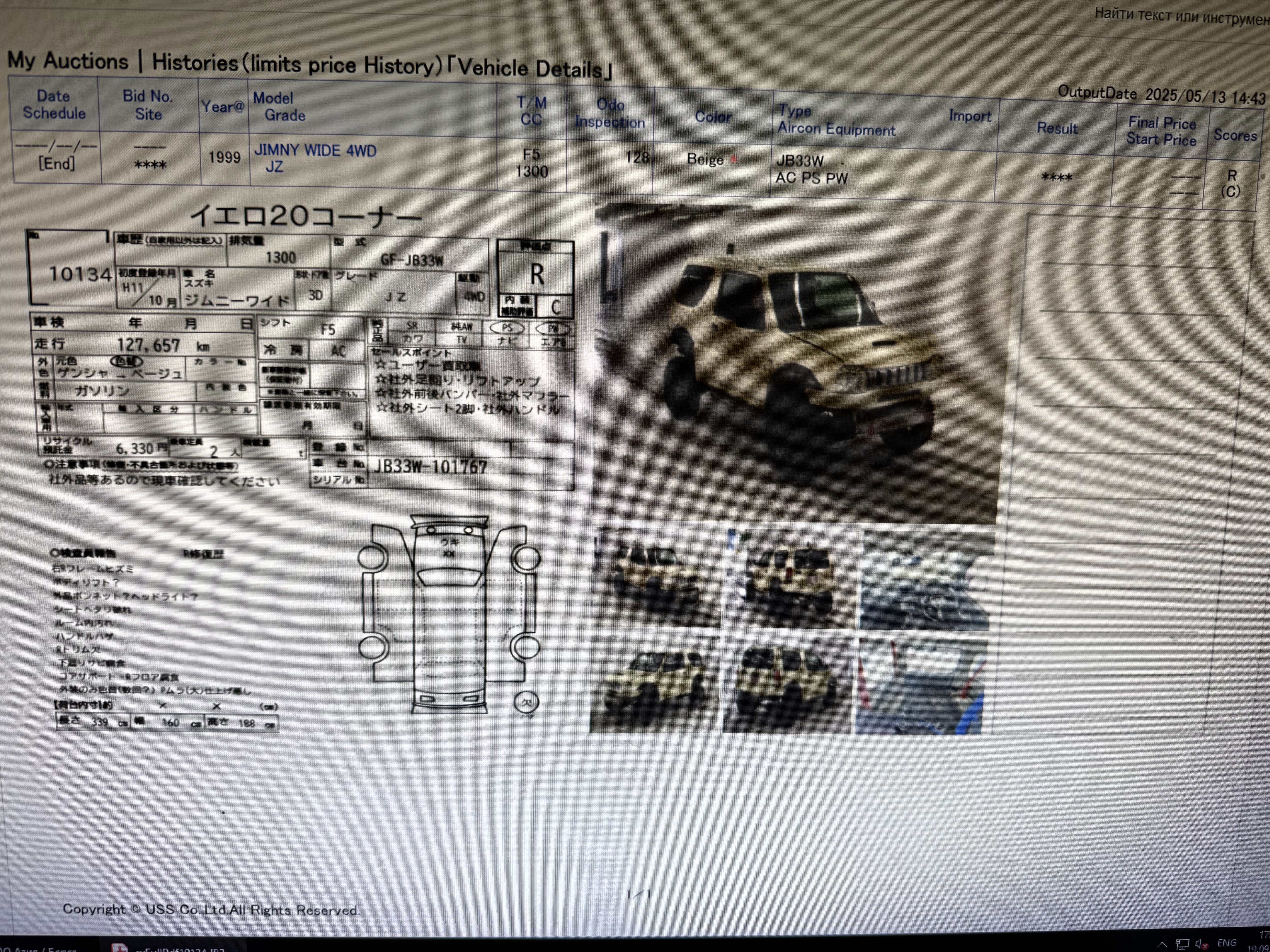
Task: Click the JZ grade link
Action: (x=274, y=167)
